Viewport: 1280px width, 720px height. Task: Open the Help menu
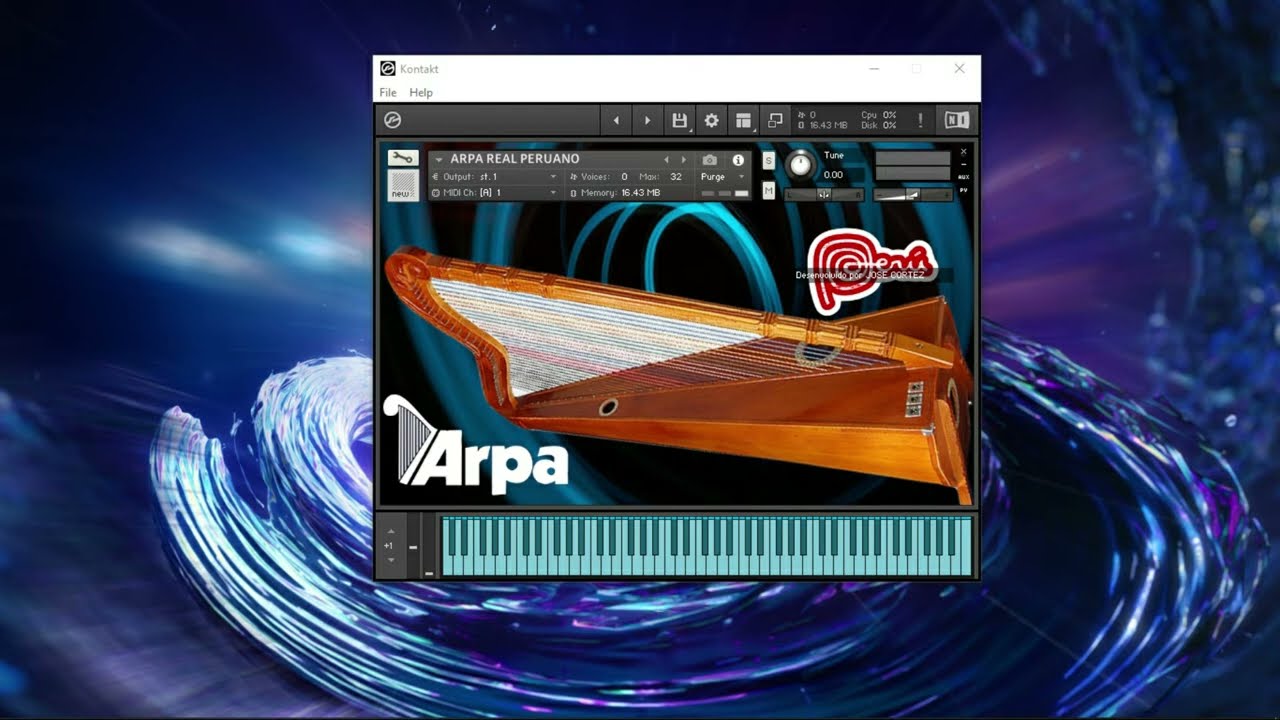click(x=421, y=92)
